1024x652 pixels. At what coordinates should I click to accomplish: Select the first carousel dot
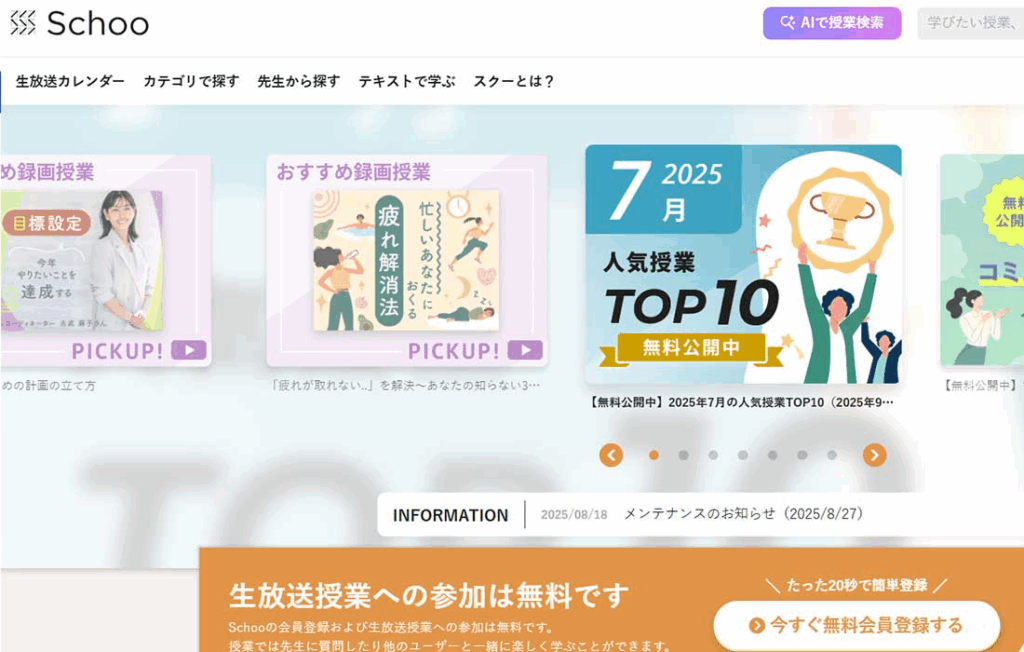(x=654, y=455)
